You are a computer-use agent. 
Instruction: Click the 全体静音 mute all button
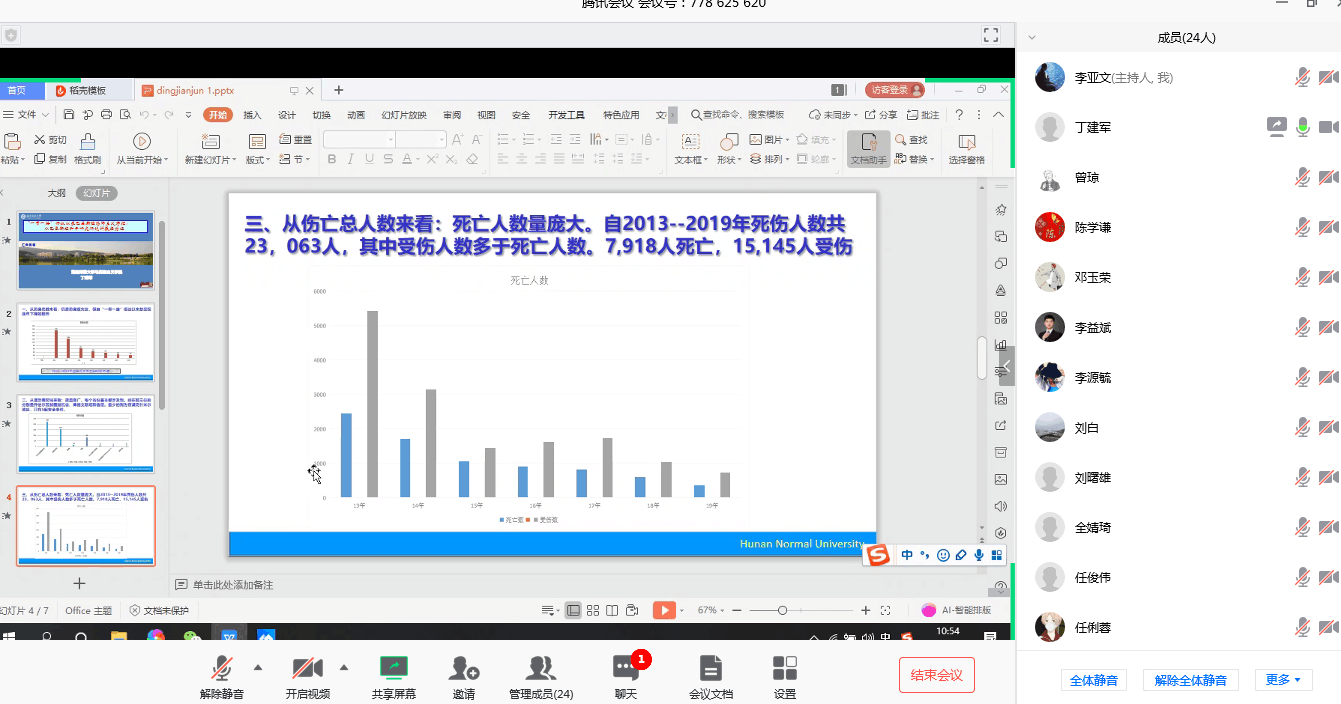[1094, 680]
